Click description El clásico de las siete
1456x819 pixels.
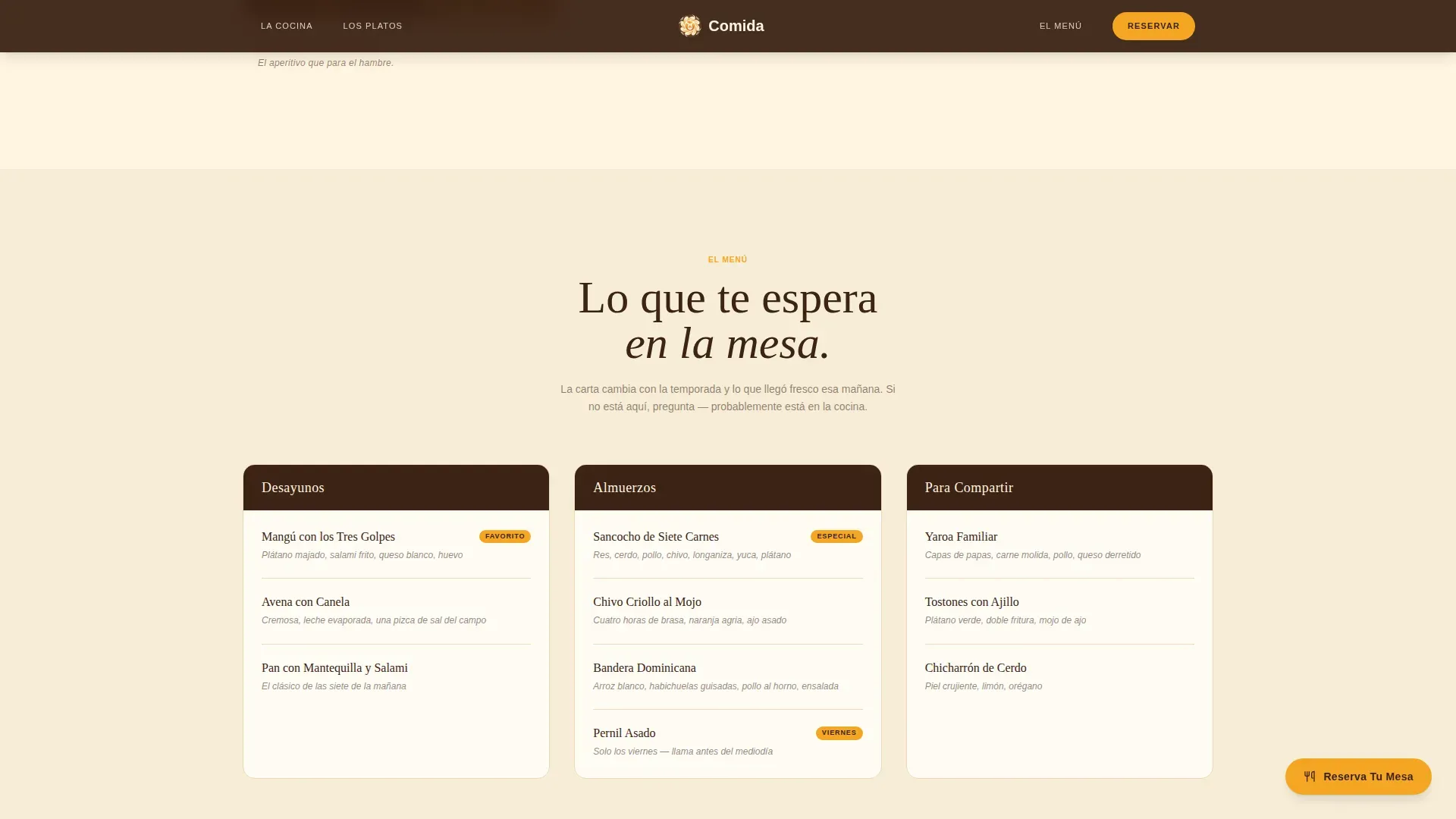(334, 686)
